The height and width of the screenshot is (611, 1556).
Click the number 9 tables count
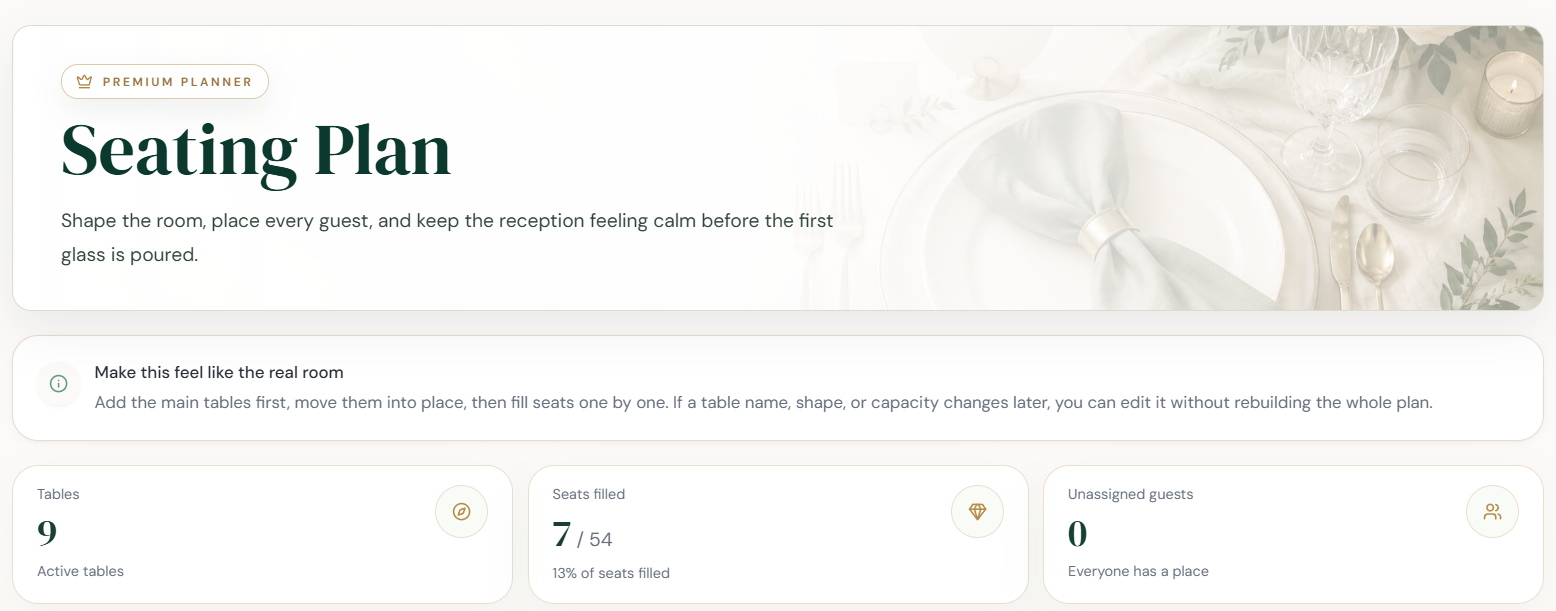47,533
